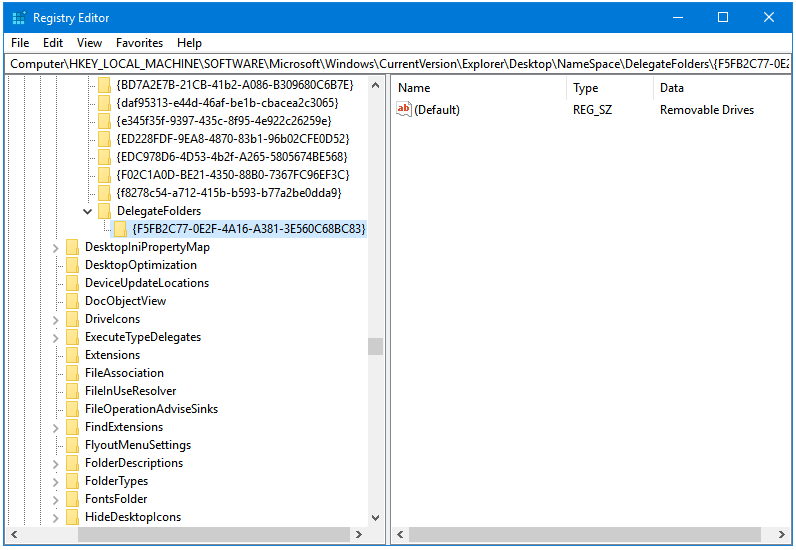Open the File menu
The width and height of the screenshot is (796, 550).
click(20, 43)
